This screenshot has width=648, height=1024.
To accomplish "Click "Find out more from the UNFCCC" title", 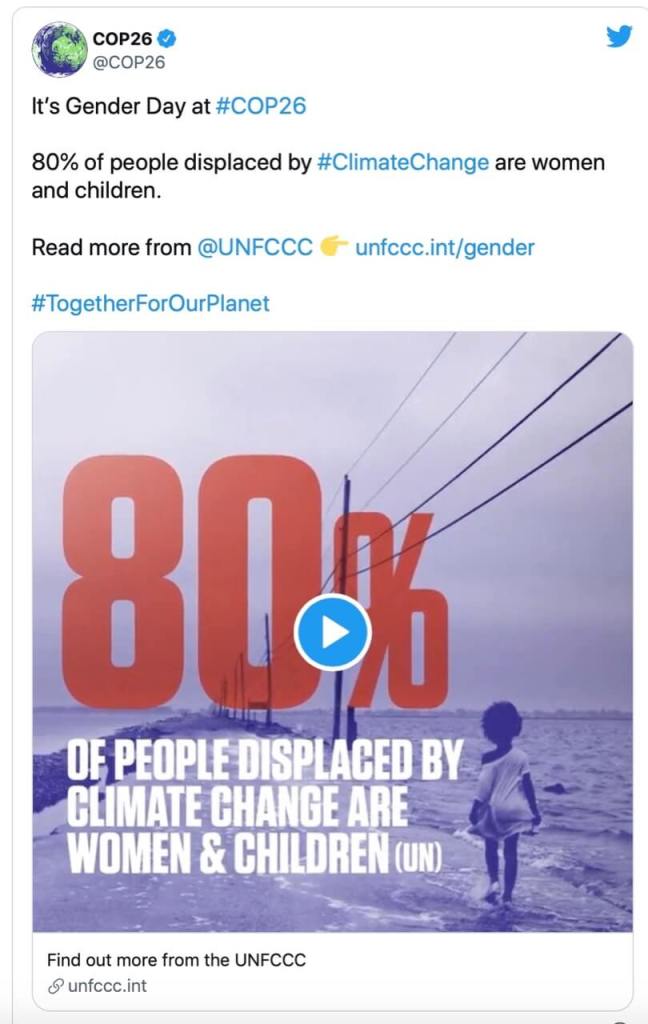I will tap(176, 960).
